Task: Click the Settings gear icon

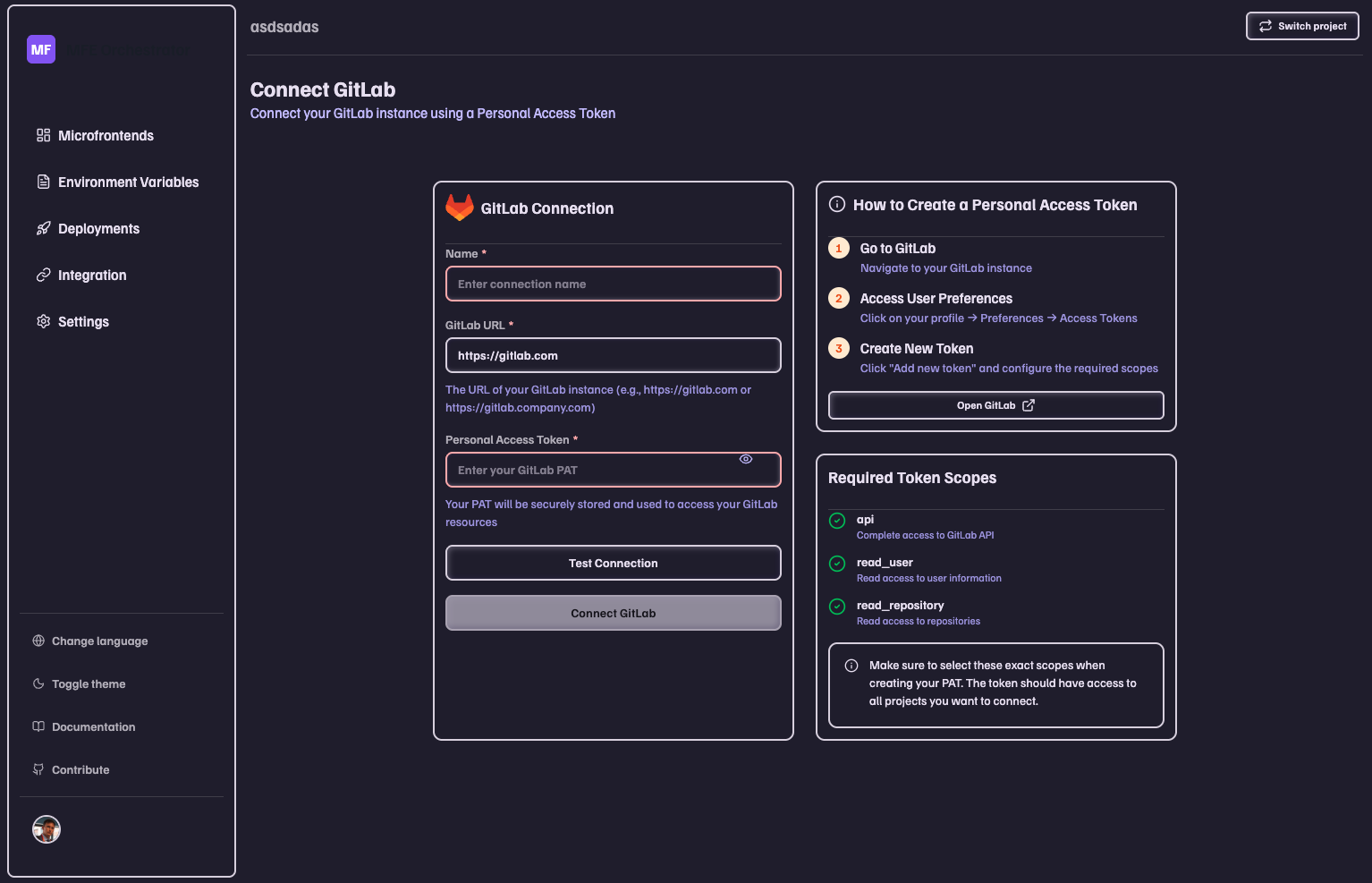Action: [x=43, y=321]
